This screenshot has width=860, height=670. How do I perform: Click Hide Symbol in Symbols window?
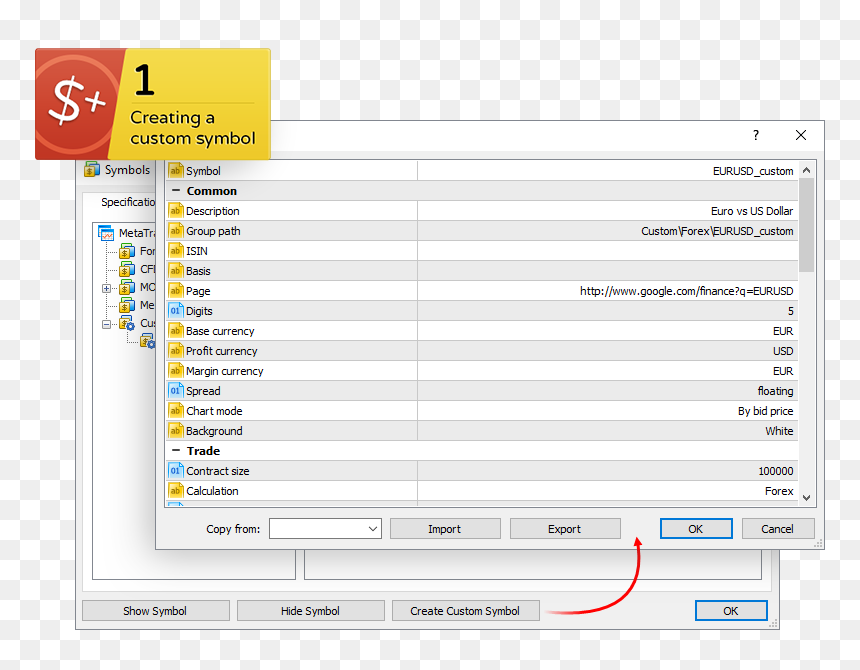(x=310, y=610)
